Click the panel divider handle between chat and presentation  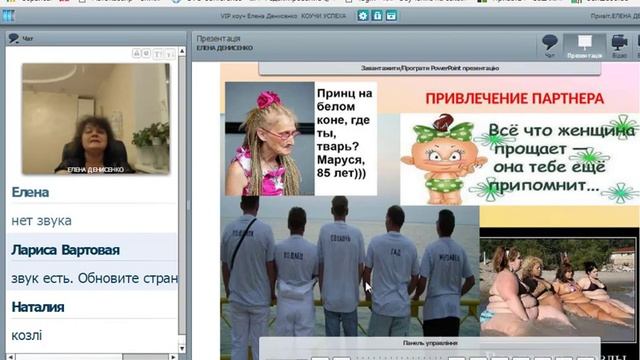click(x=189, y=204)
